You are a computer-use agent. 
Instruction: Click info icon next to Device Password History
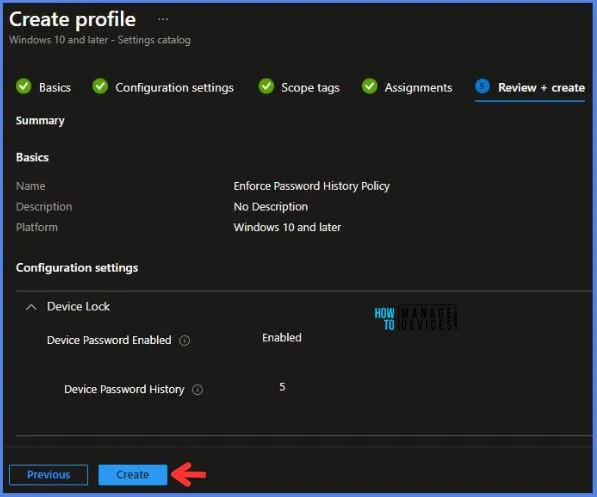198,390
